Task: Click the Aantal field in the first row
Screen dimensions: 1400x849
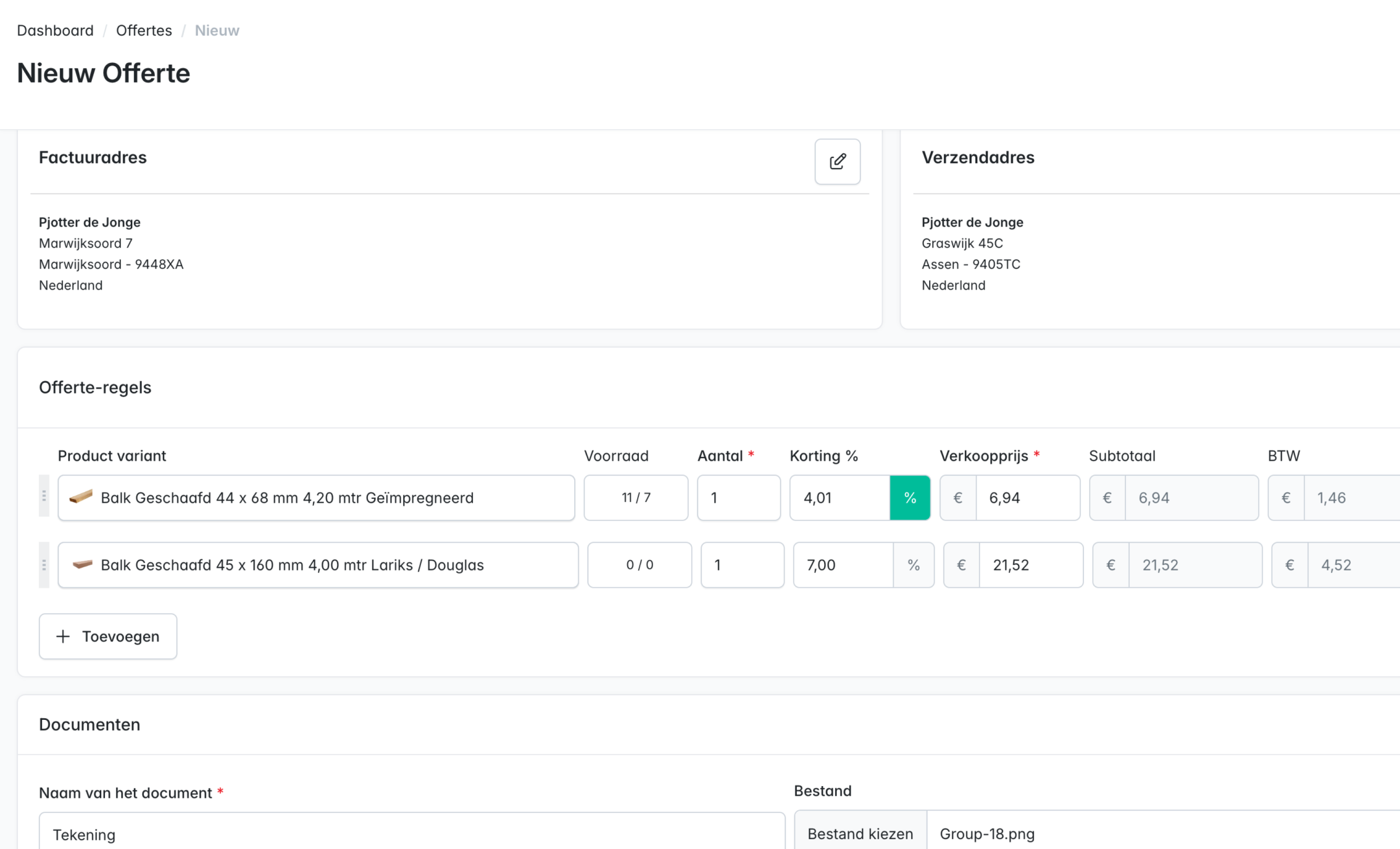Action: coord(738,498)
